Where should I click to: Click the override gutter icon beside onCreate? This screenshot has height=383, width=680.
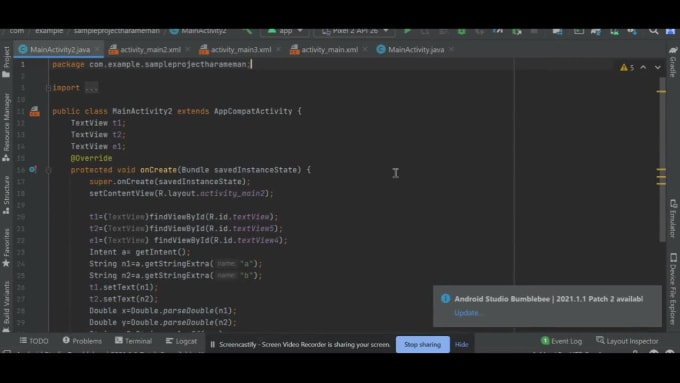tap(33, 170)
